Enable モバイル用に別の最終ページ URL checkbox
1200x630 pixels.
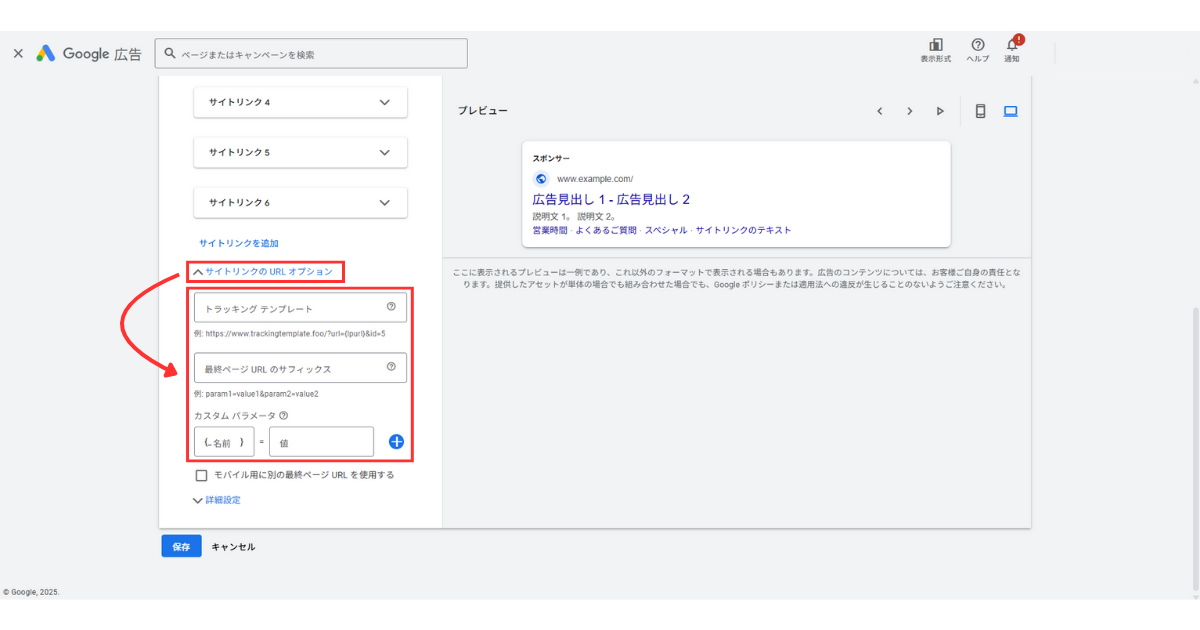coord(202,475)
